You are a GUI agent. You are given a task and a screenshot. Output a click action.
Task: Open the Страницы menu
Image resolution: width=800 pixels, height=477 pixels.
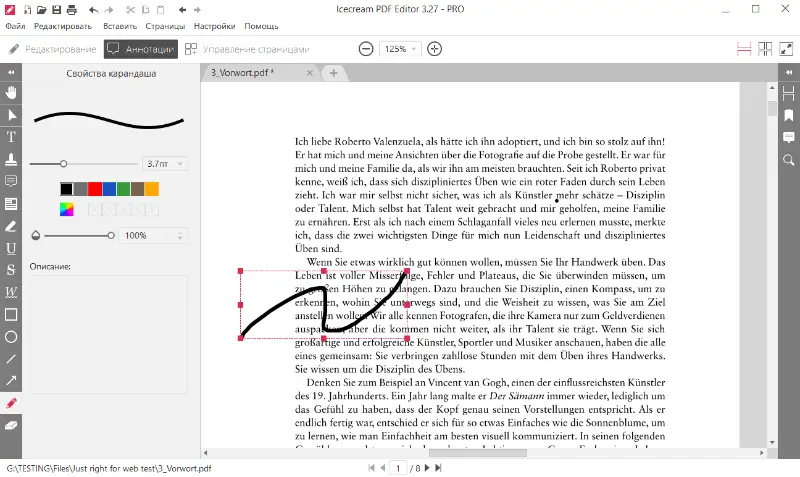click(165, 26)
